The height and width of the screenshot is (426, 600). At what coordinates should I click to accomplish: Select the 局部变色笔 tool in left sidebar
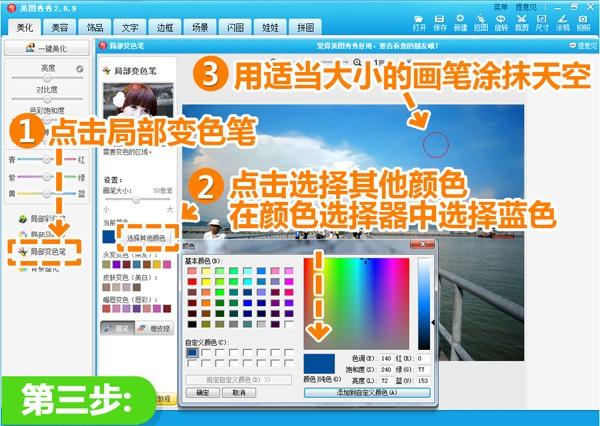tap(43, 251)
